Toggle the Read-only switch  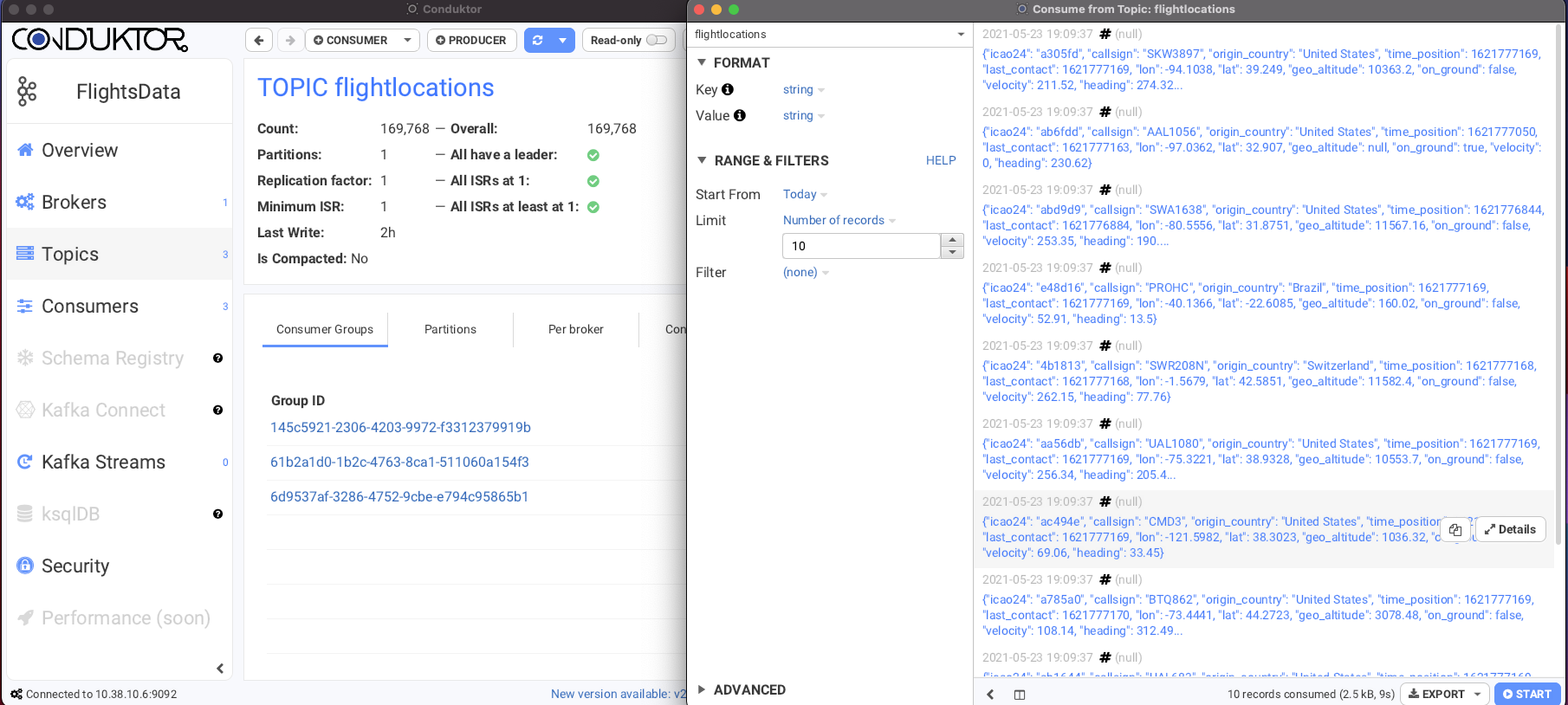tap(657, 40)
